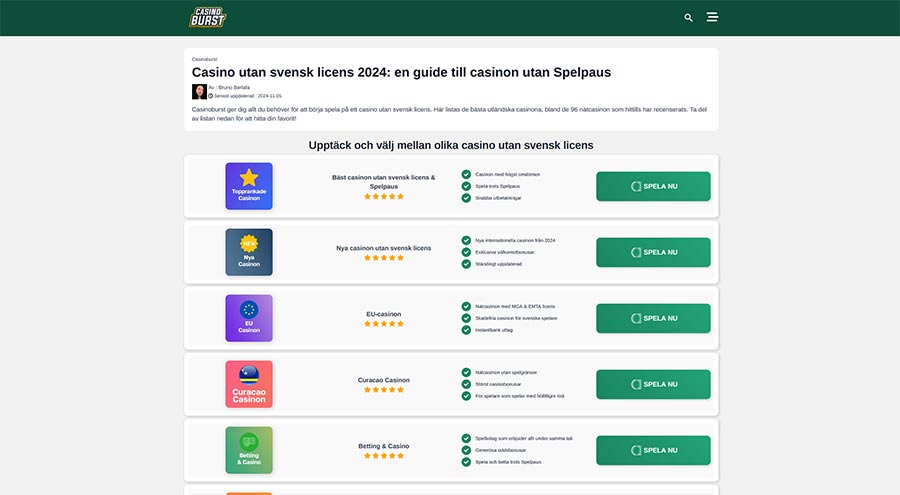Click the 'EU-casinon' title
The width and height of the screenshot is (900, 495).
click(x=383, y=314)
